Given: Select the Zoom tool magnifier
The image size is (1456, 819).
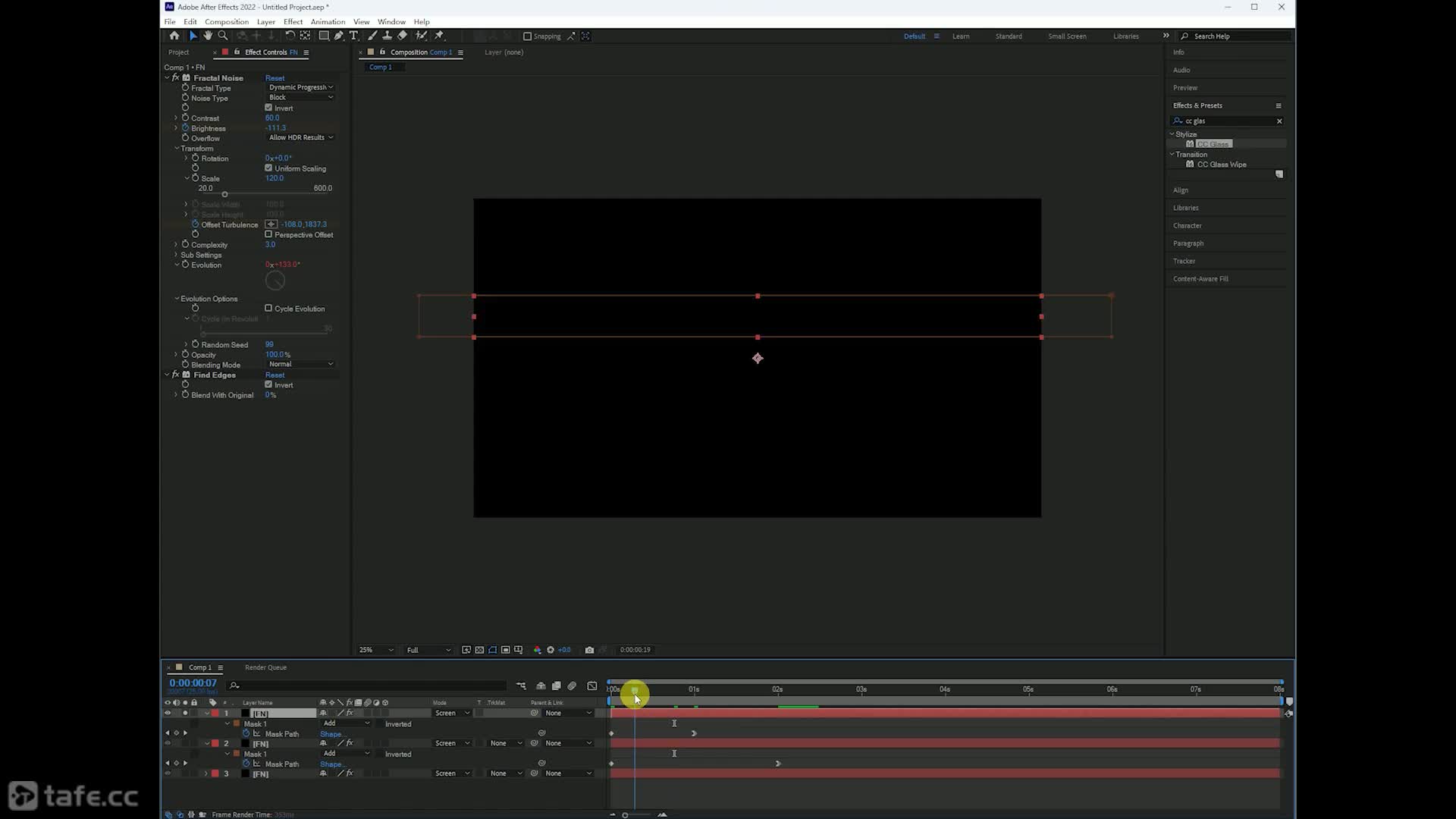Looking at the screenshot, I should [x=223, y=36].
